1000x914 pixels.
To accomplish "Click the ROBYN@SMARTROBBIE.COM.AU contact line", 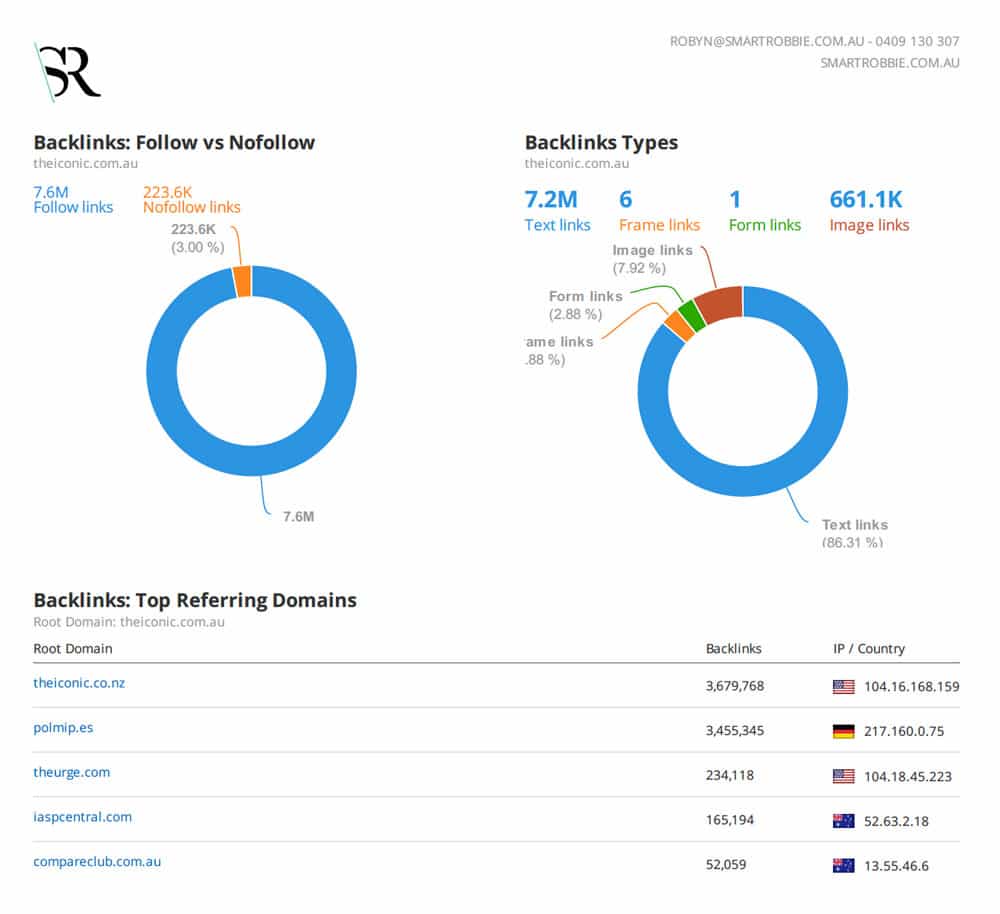I will click(814, 41).
